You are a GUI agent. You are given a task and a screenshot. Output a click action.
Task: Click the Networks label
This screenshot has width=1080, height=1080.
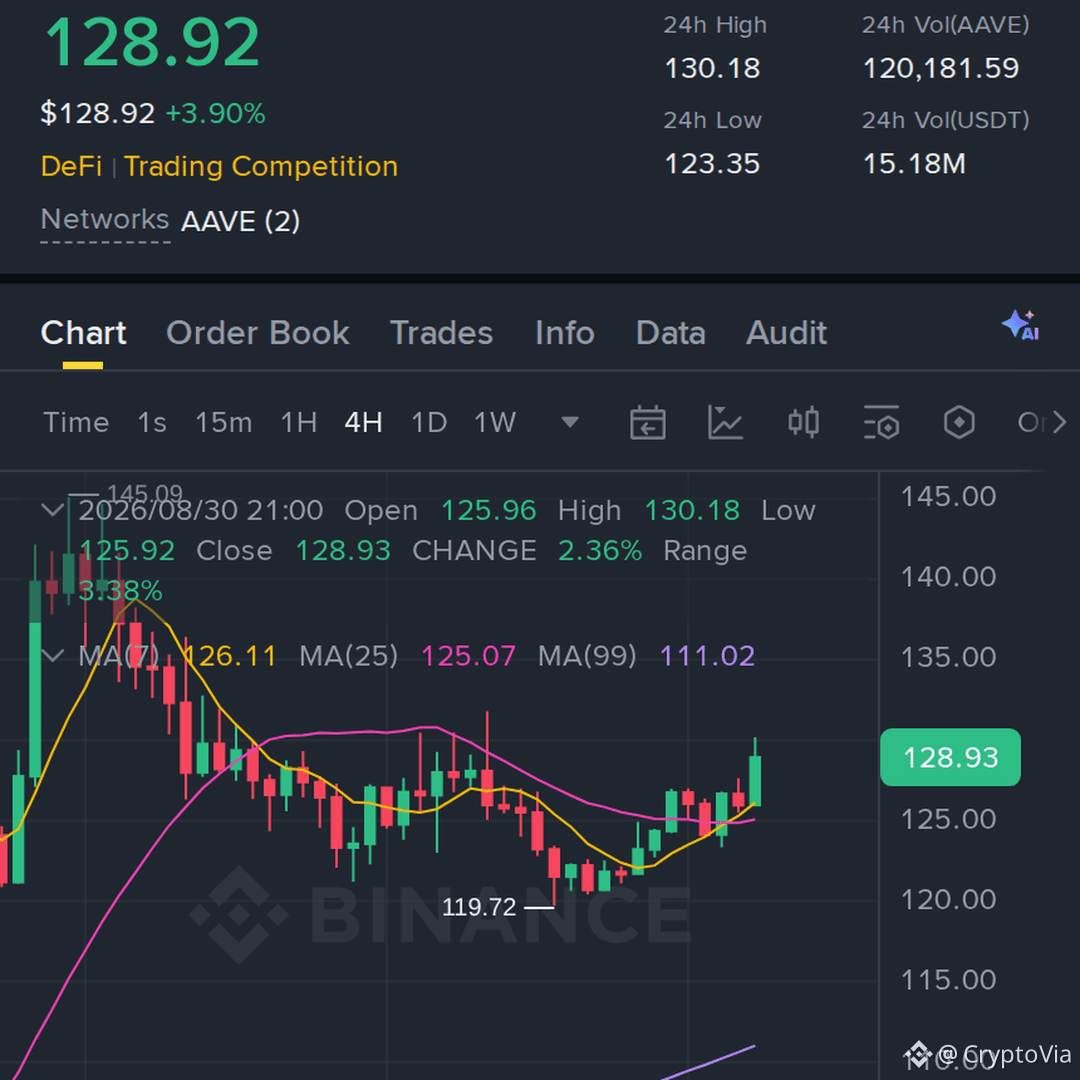[105, 219]
